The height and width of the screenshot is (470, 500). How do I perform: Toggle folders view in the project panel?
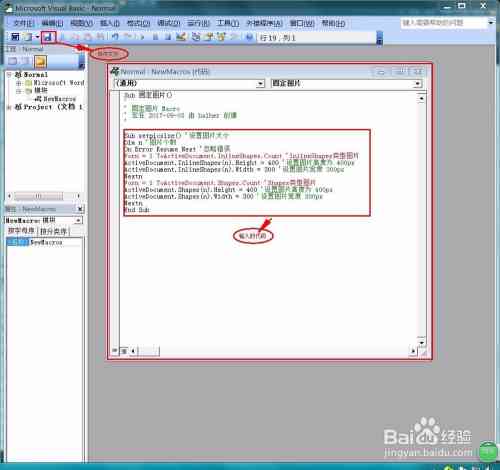tap(40, 61)
